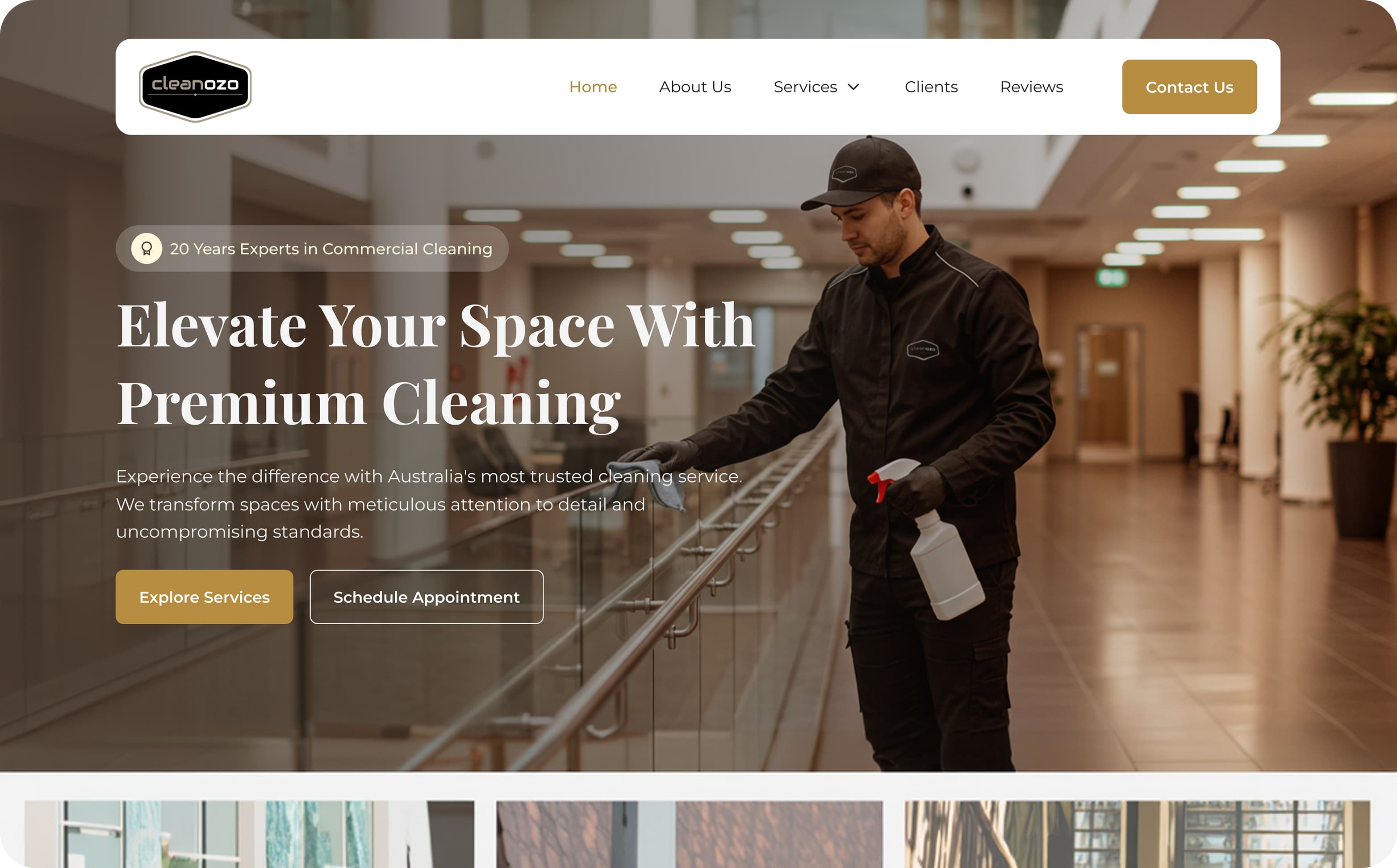The height and width of the screenshot is (868, 1397).
Task: Click the logo on the cleaner's cap
Action: [x=844, y=172]
